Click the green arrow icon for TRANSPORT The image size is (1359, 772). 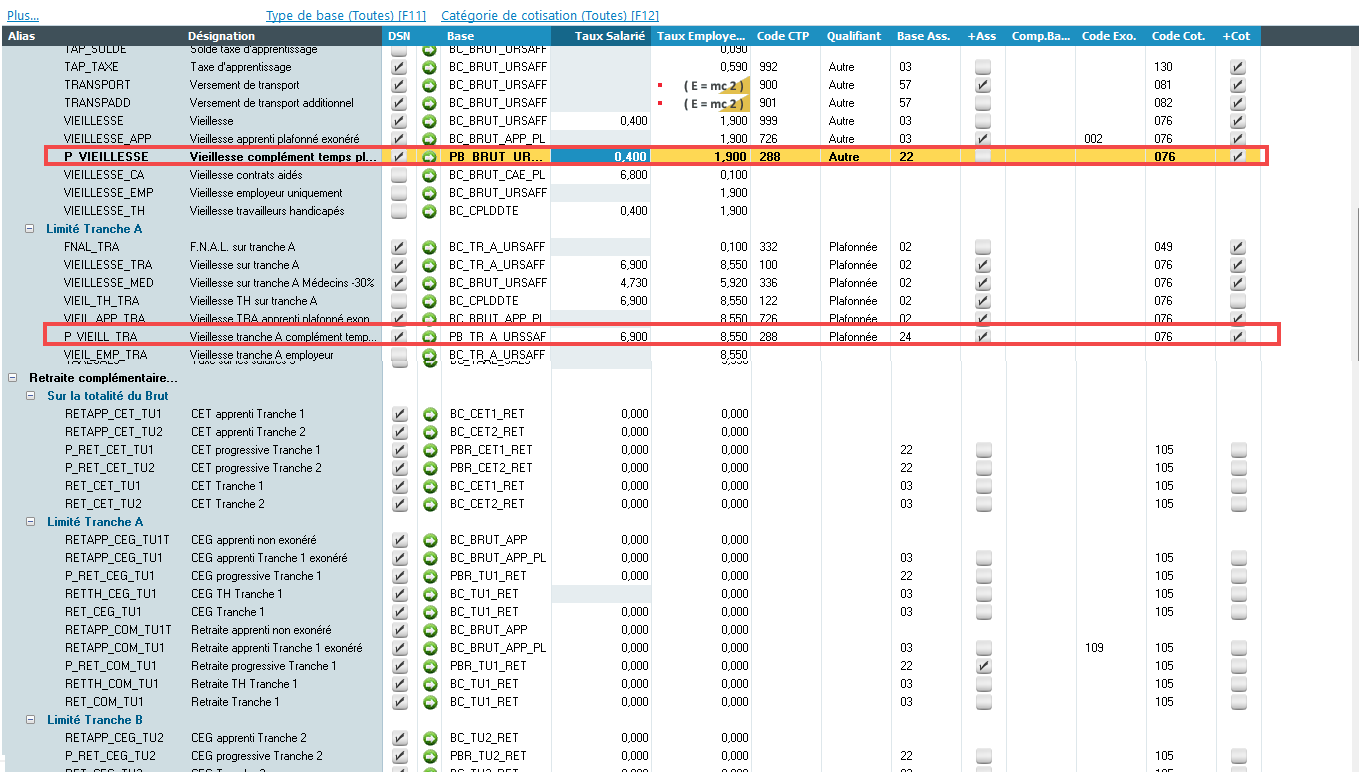point(430,85)
